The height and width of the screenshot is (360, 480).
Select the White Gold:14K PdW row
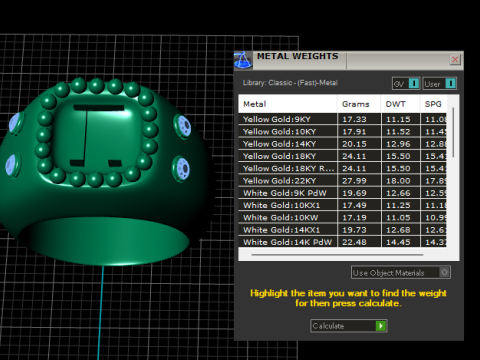(342, 242)
